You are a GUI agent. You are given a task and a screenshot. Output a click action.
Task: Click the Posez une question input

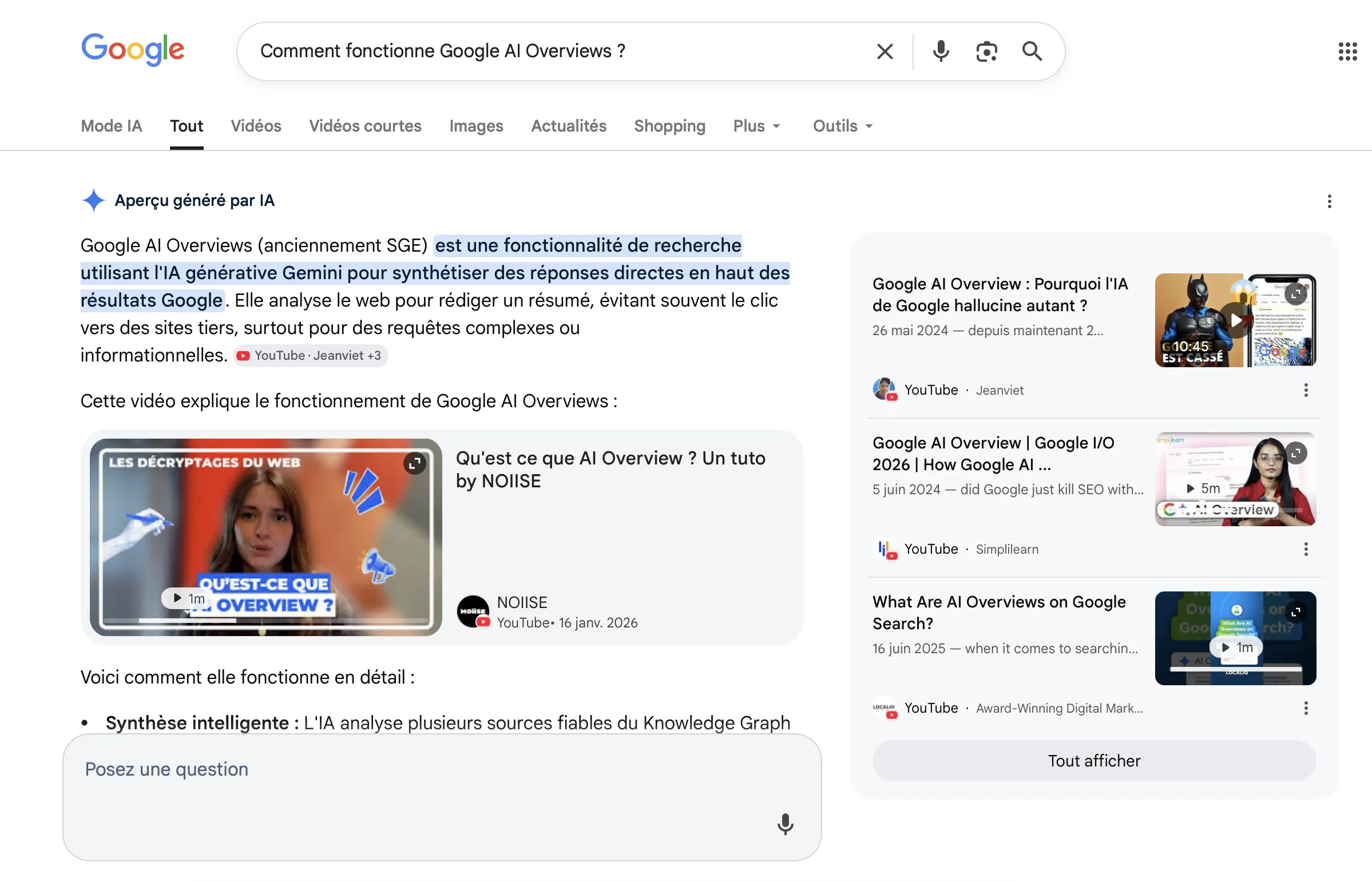pyautogui.click(x=441, y=797)
